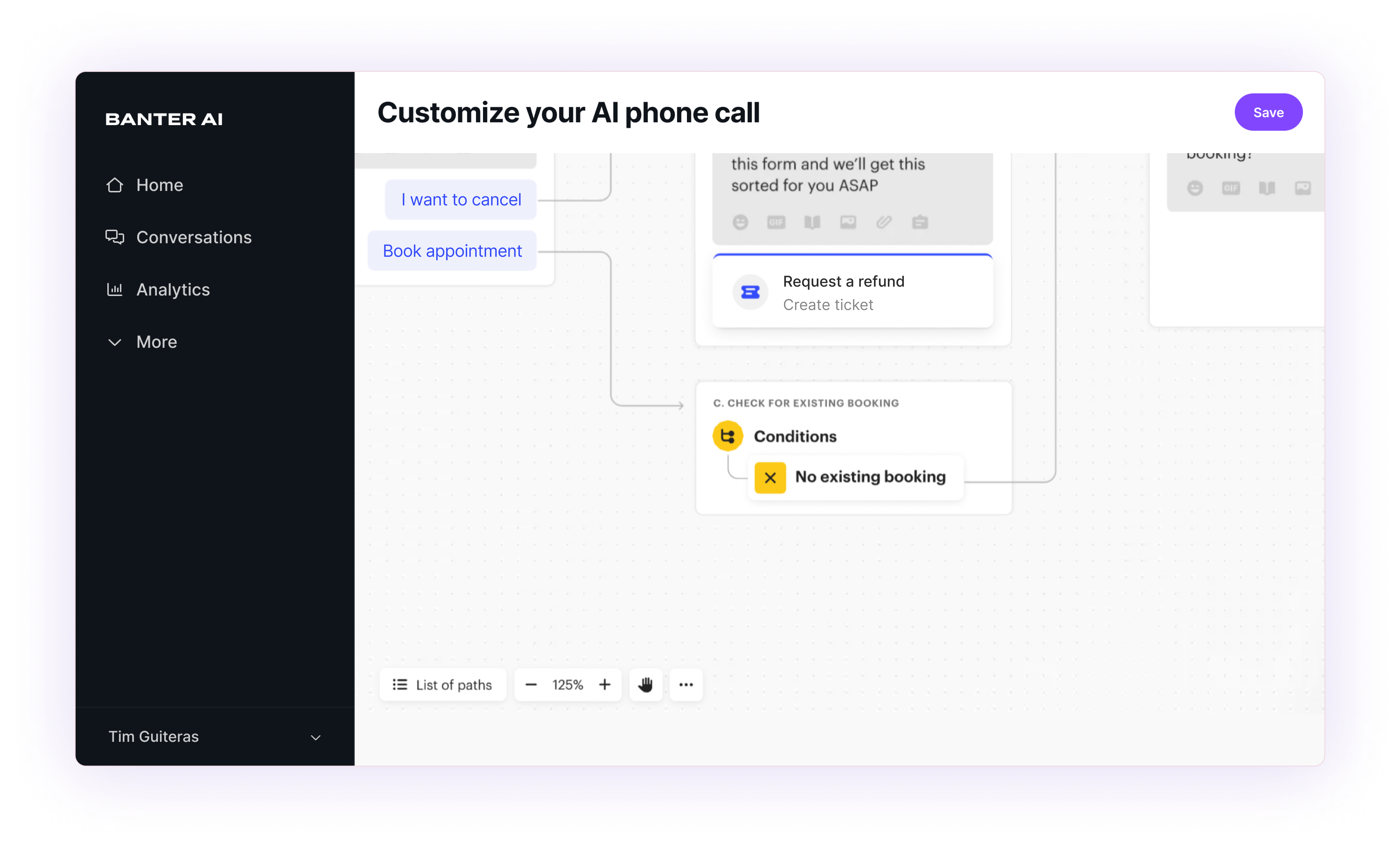Open the Home house icon
Viewport: 1400px width, 845px height.
[x=115, y=185]
